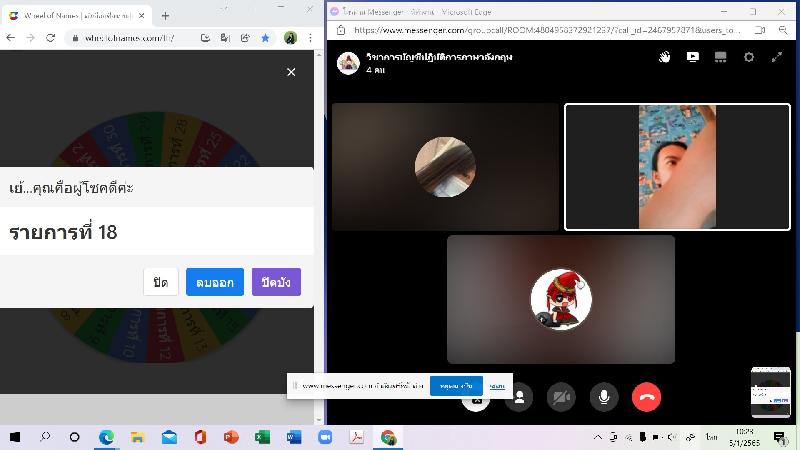Click the wheelofnames.com address bar
Image resolution: width=800 pixels, height=450 pixels.
[x=130, y=37]
